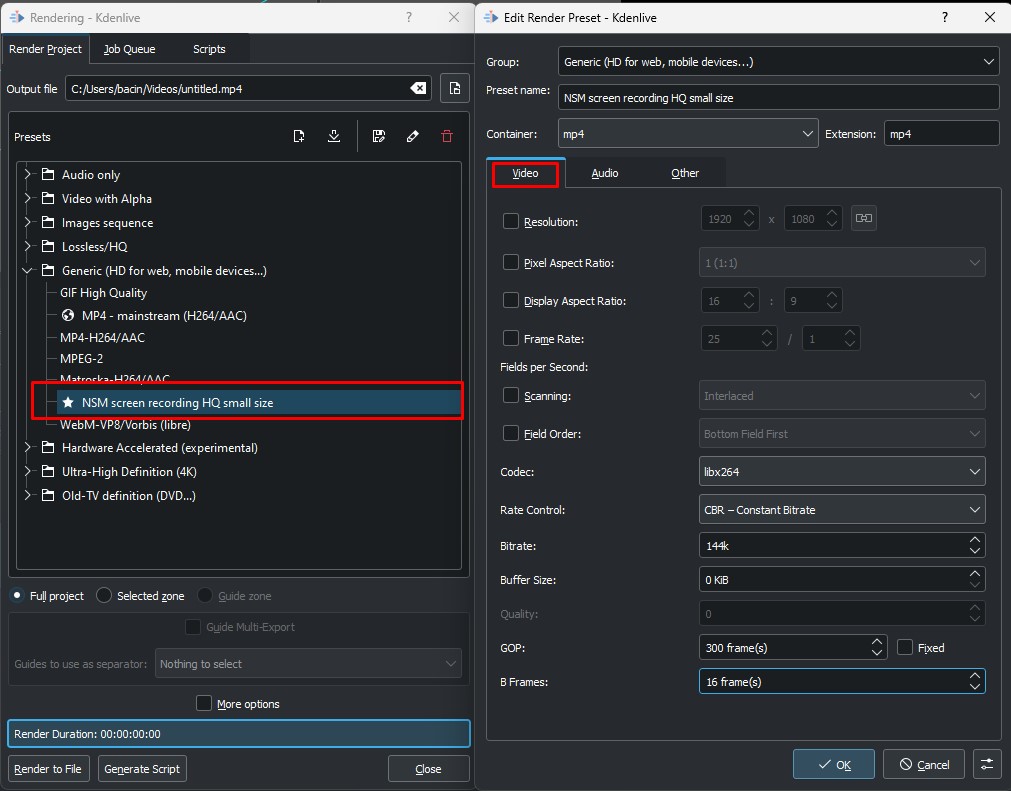This screenshot has height=791, width=1011.
Task: Select the MP4-H264/AAC preset
Action: [103, 337]
